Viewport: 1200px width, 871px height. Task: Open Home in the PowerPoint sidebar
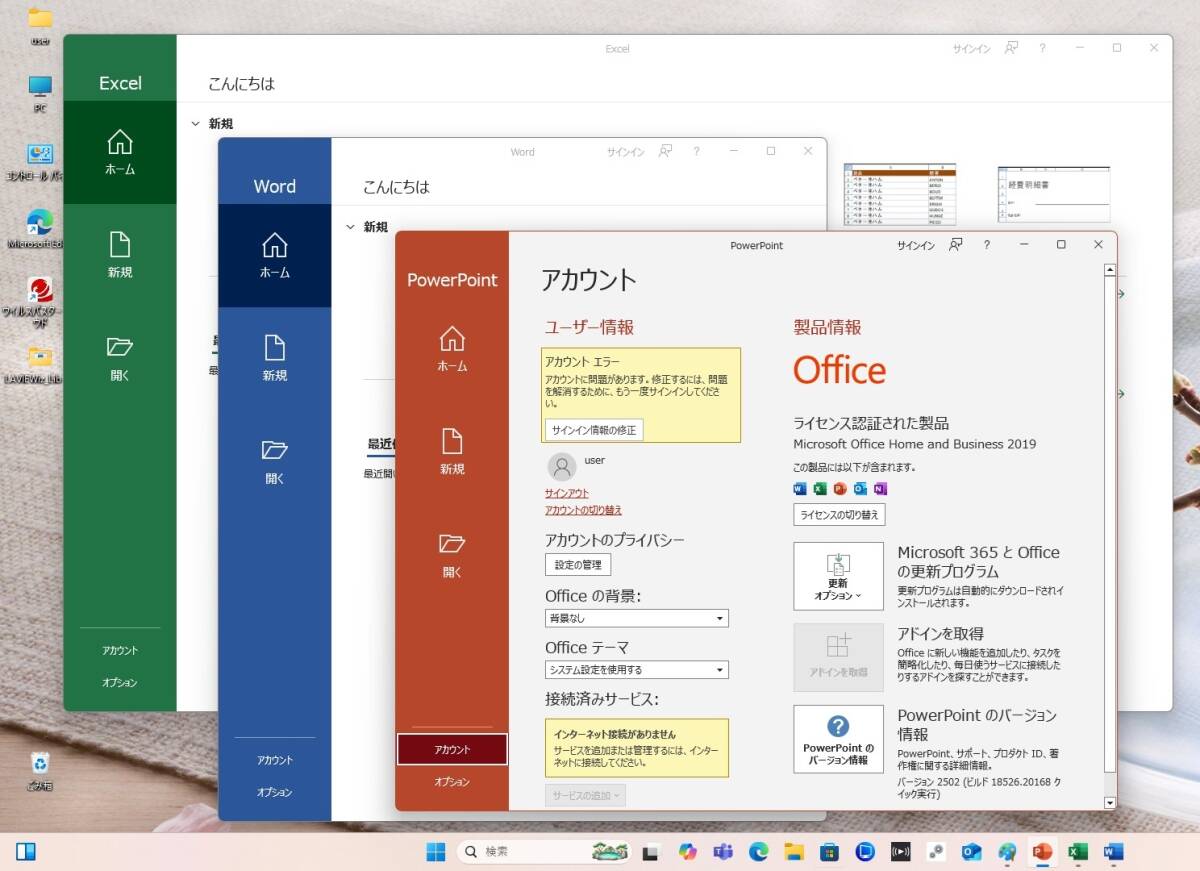point(452,349)
